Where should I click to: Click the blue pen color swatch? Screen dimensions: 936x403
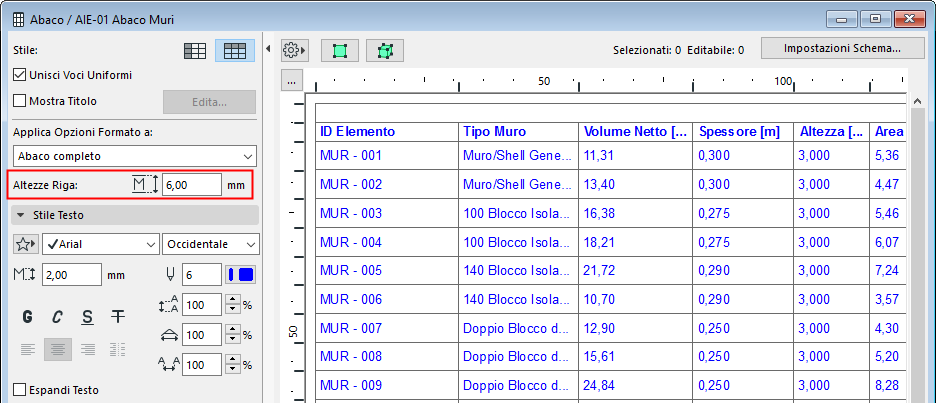[241, 275]
